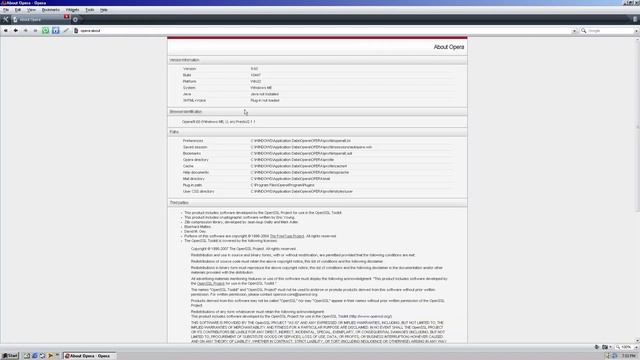
Task: Click the image display toggle icon in the status bar
Action: point(606,347)
